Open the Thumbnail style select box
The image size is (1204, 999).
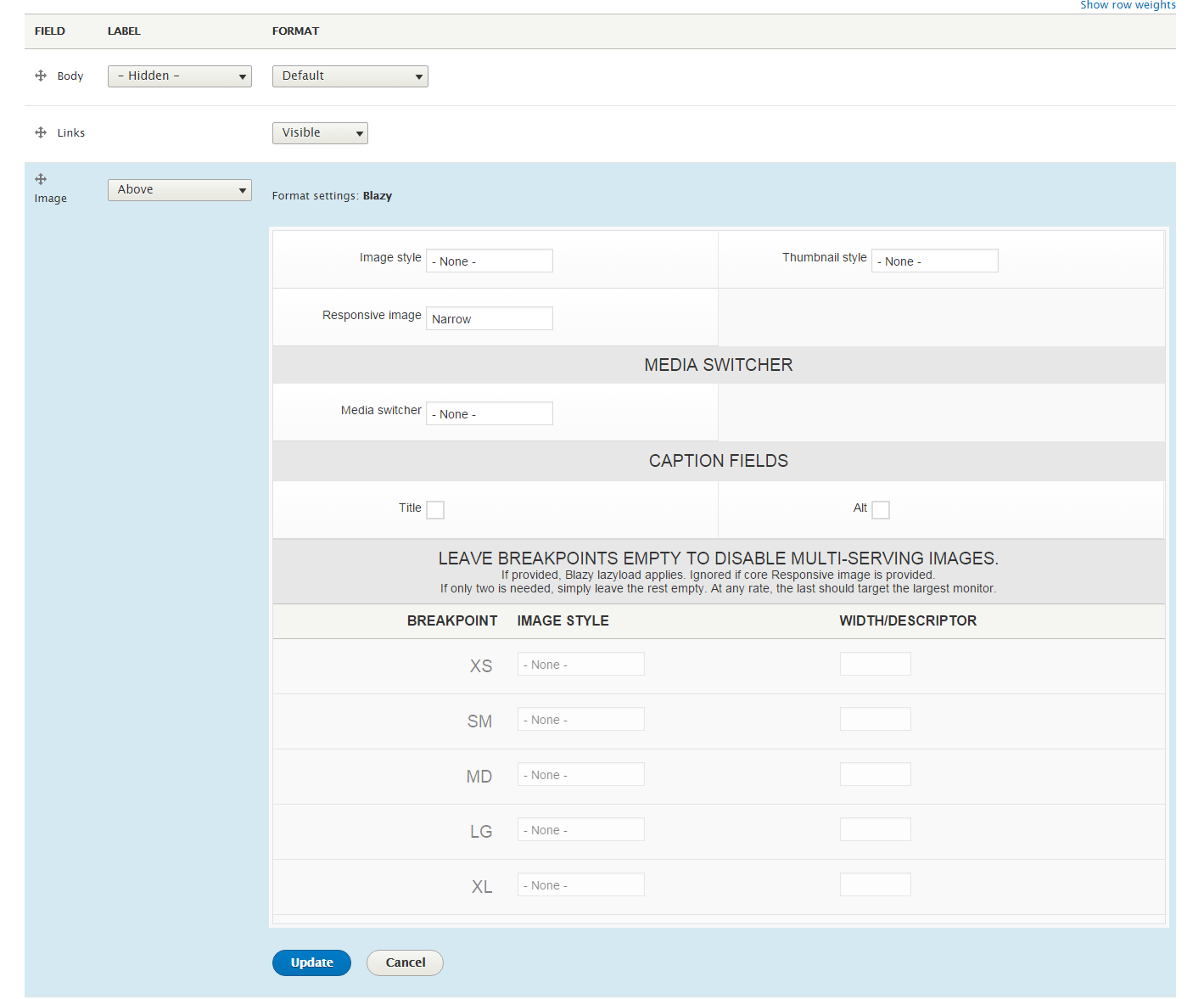tap(934, 261)
